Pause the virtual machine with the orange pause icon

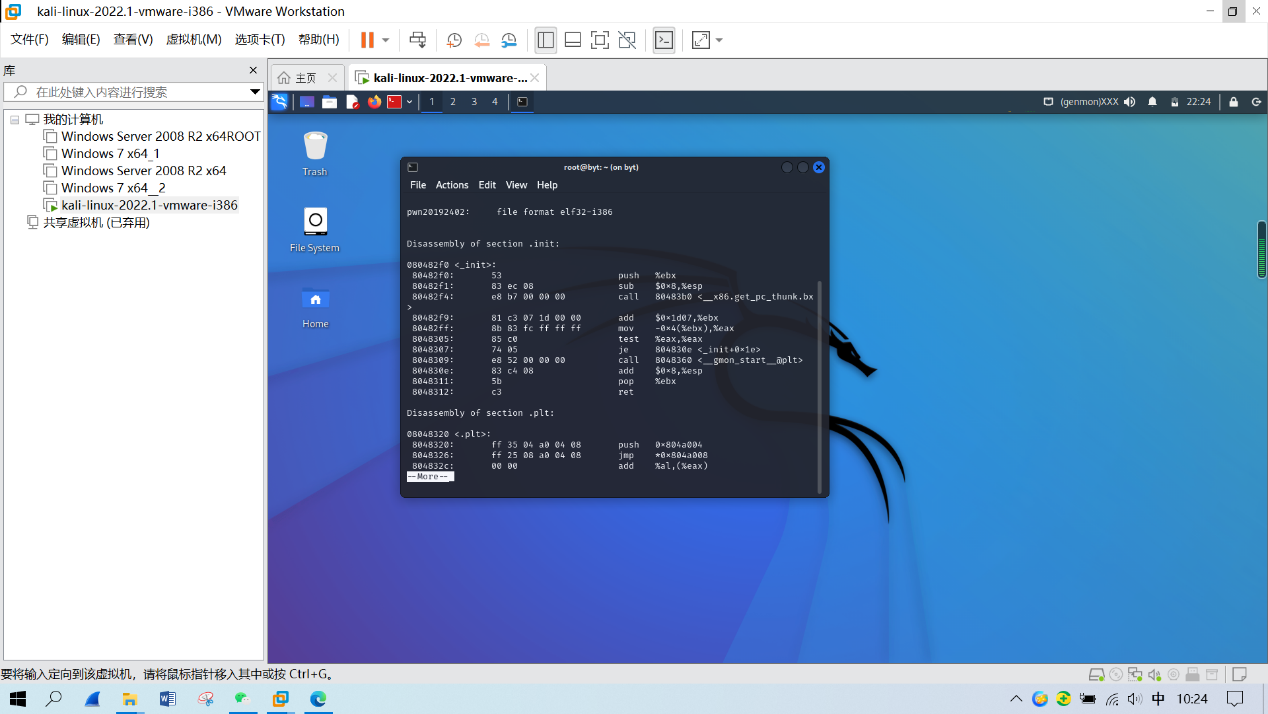coord(367,40)
